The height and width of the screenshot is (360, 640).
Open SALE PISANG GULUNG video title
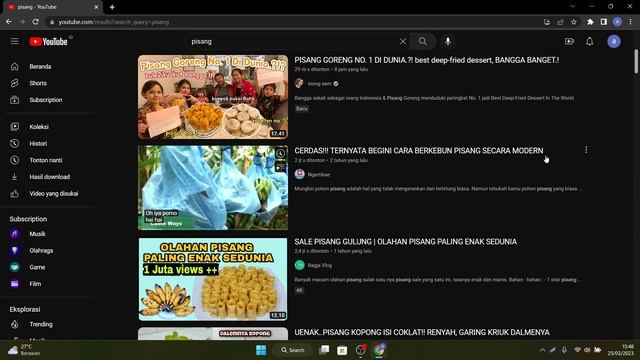coord(405,242)
